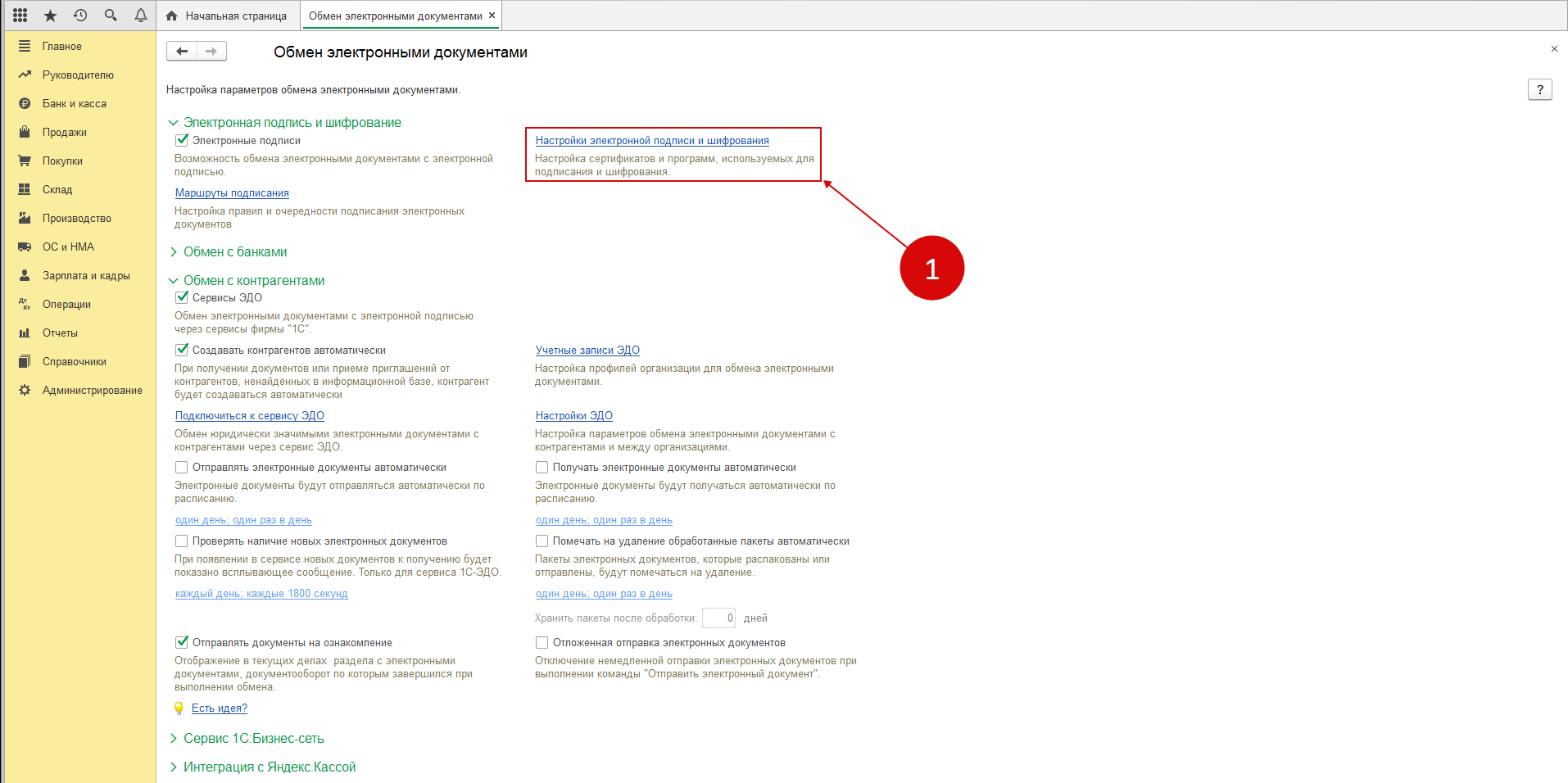
Task: Click home icon on Начальная страница tab
Action: point(172,16)
